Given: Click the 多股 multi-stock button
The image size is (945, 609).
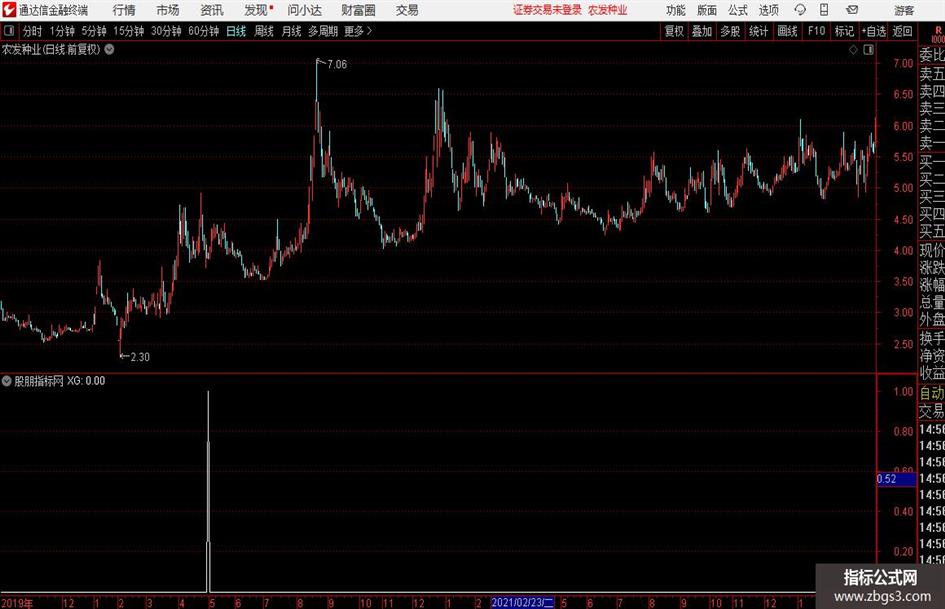Looking at the screenshot, I should point(730,31).
